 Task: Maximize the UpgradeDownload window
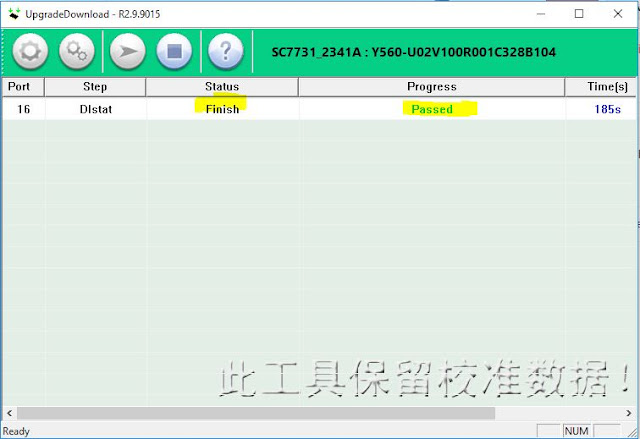point(579,14)
